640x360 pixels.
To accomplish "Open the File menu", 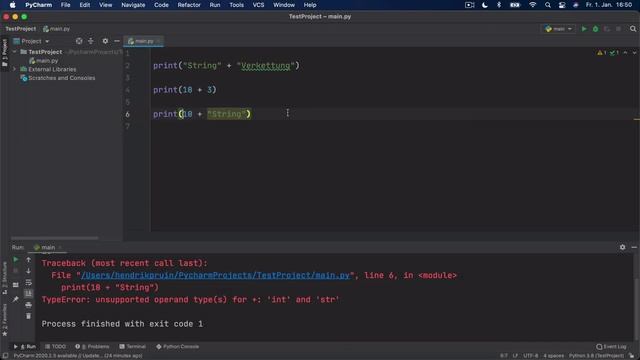I will click(x=65, y=5).
